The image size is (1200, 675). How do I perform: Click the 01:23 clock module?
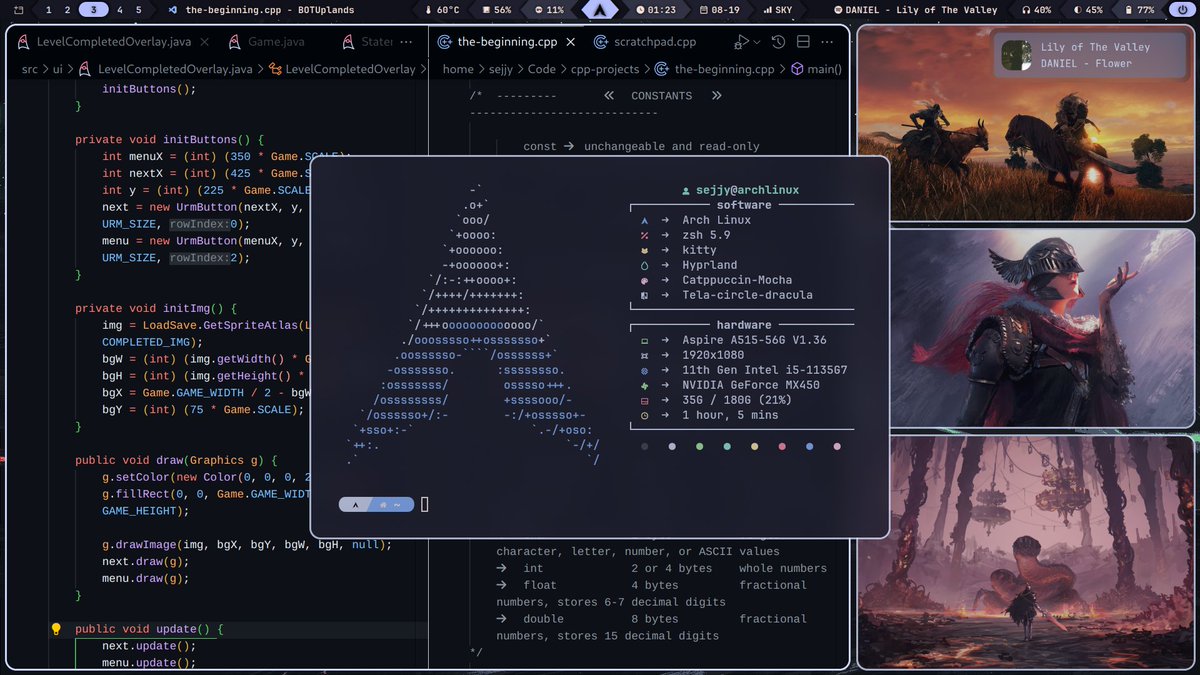pos(654,9)
